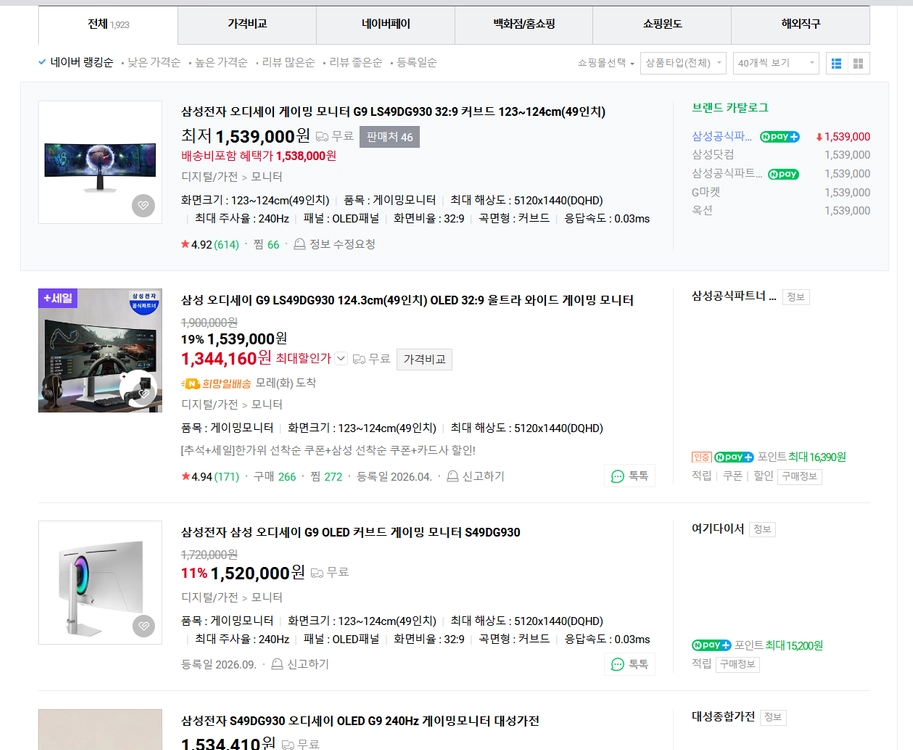This screenshot has width=913, height=750.
Task: Switch to list view icon
Action: click(837, 63)
